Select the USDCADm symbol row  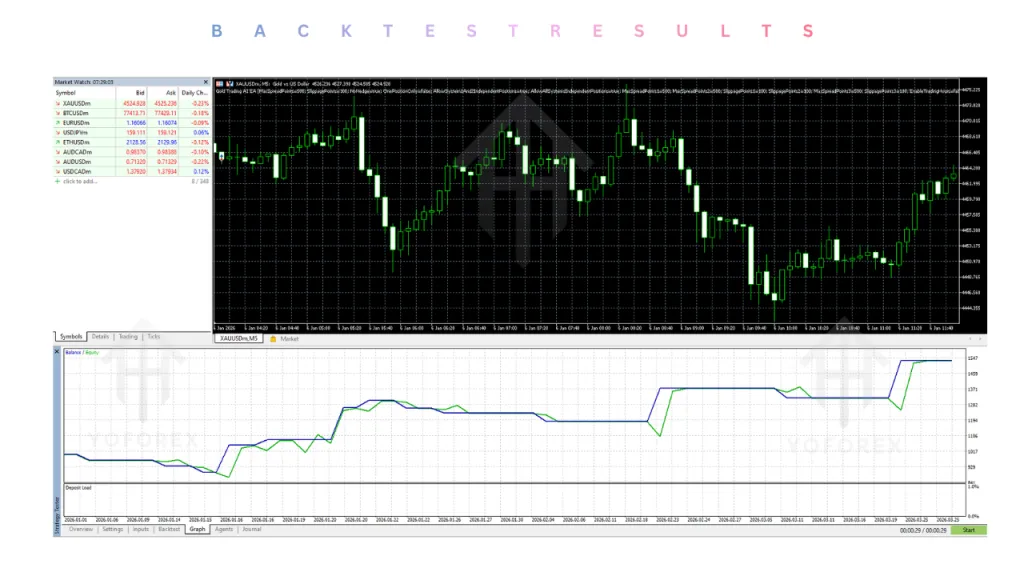click(x=132, y=172)
